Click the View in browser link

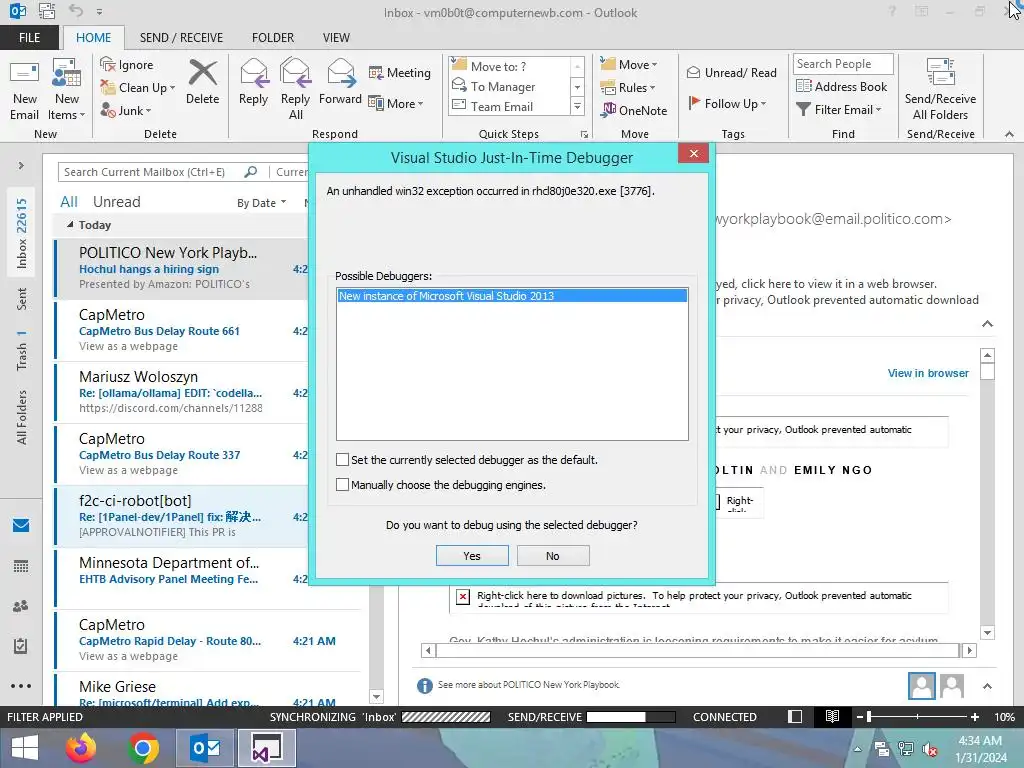(928, 373)
